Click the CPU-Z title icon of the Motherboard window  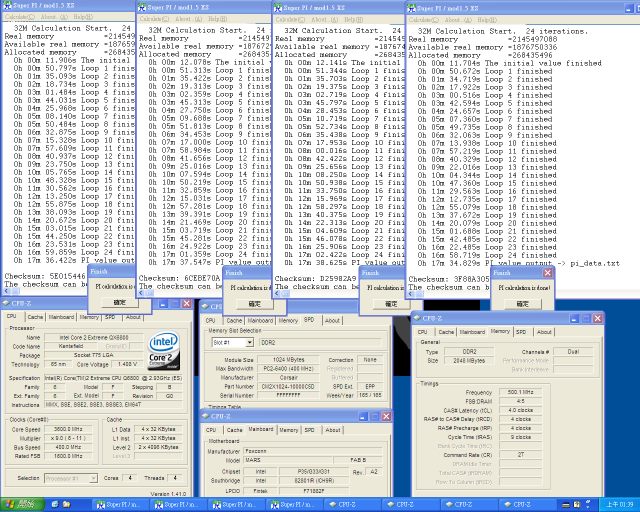[206, 416]
